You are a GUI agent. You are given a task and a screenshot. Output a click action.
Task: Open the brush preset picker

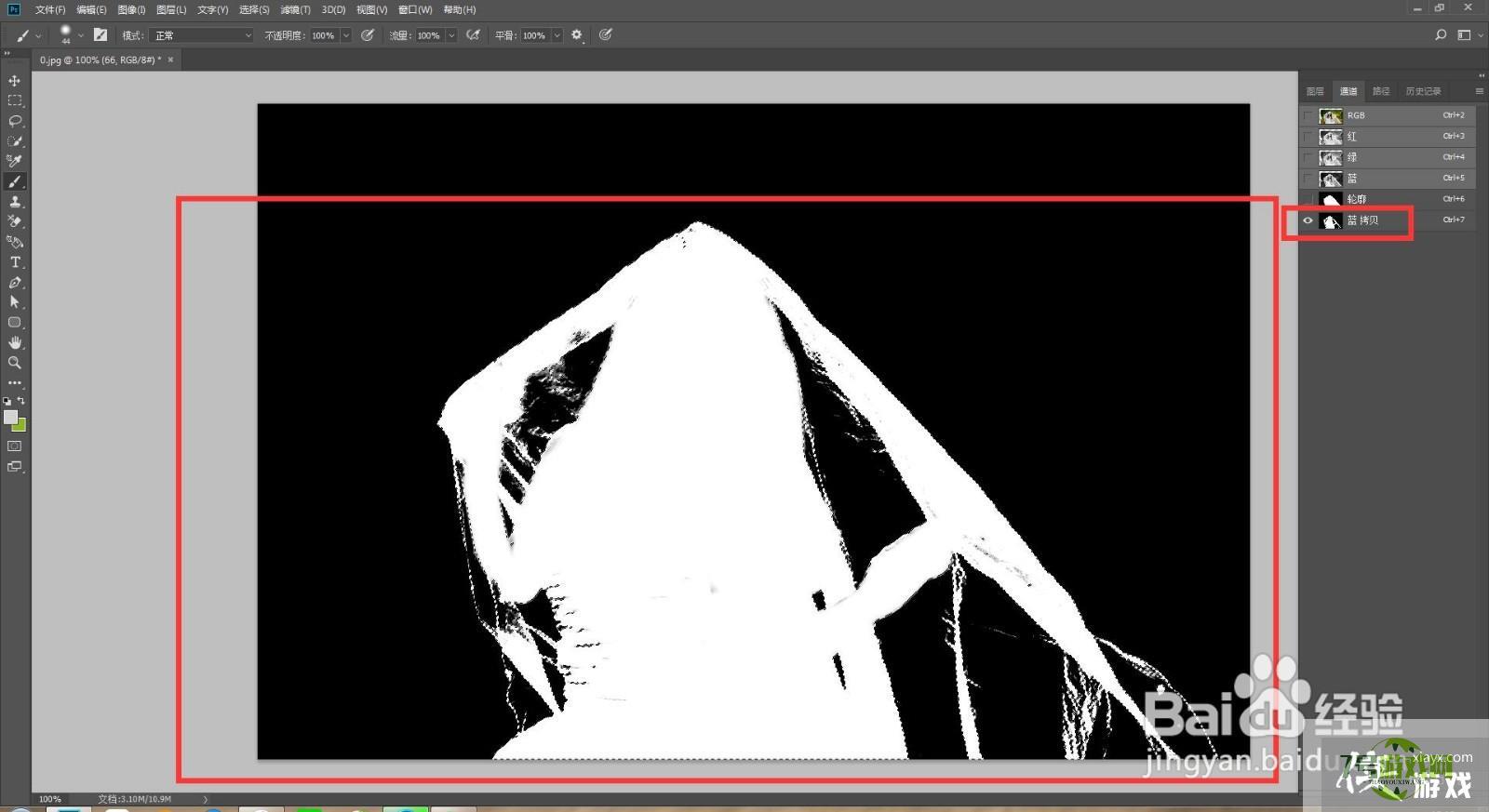point(70,35)
